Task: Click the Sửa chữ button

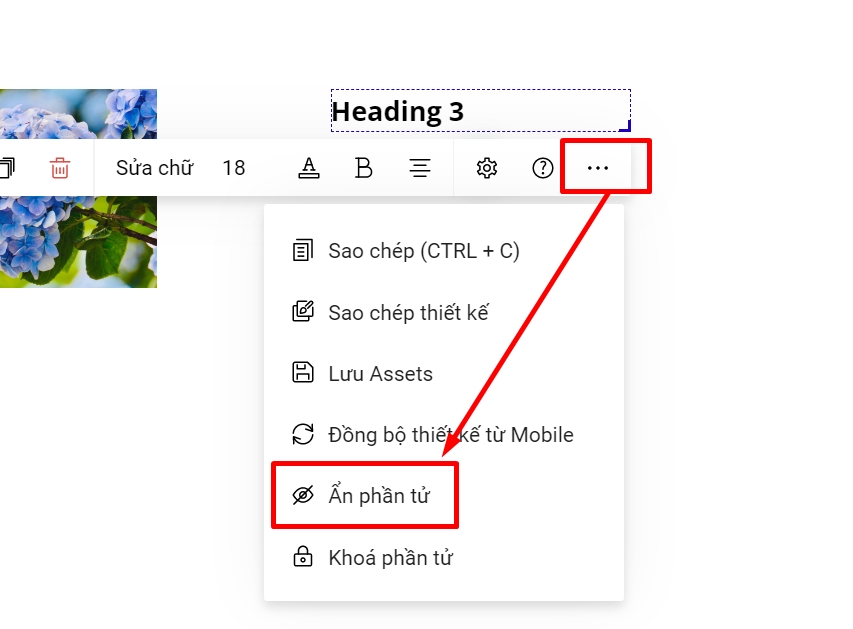Action: click(x=154, y=168)
